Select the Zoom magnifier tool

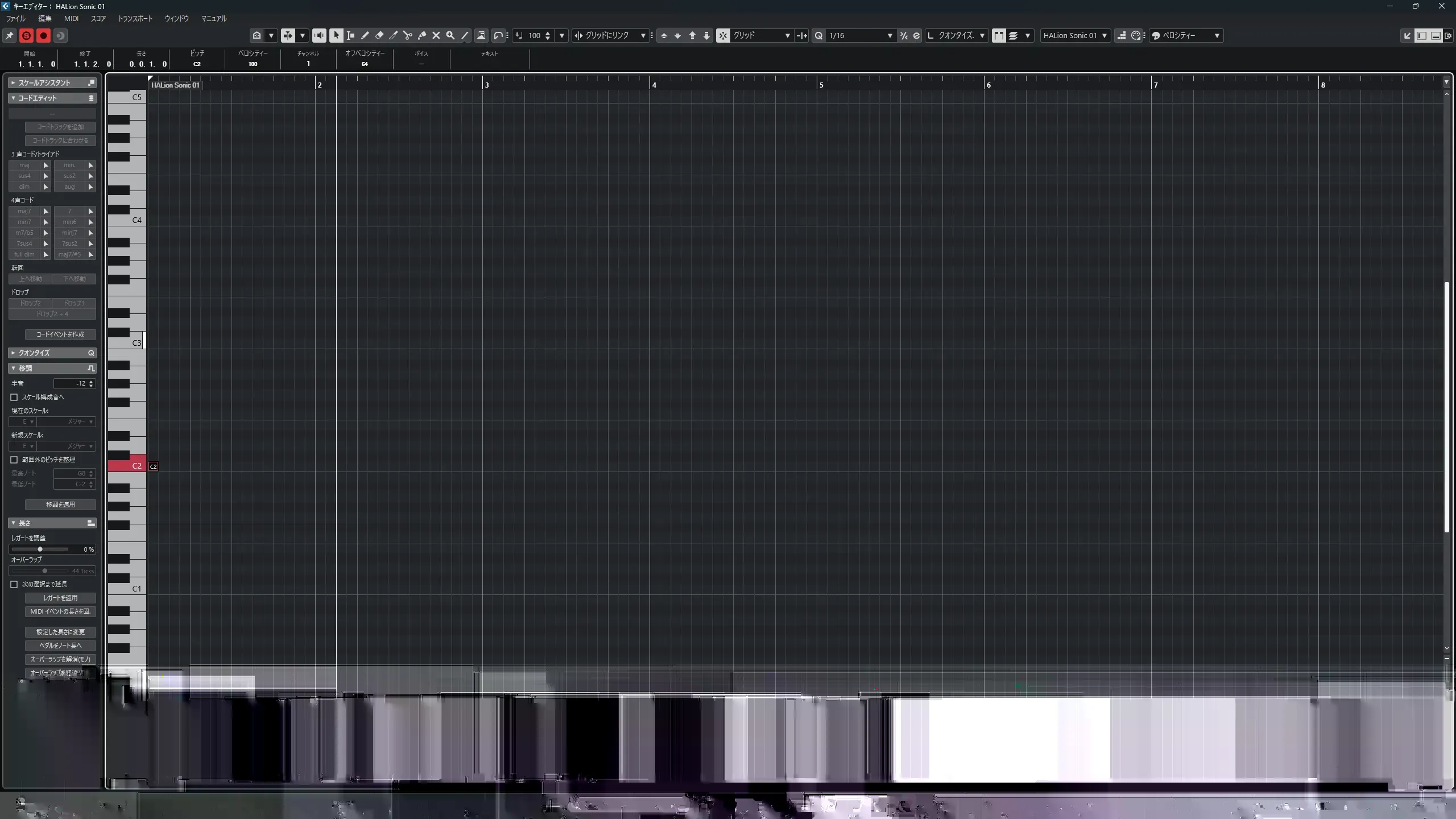click(450, 35)
